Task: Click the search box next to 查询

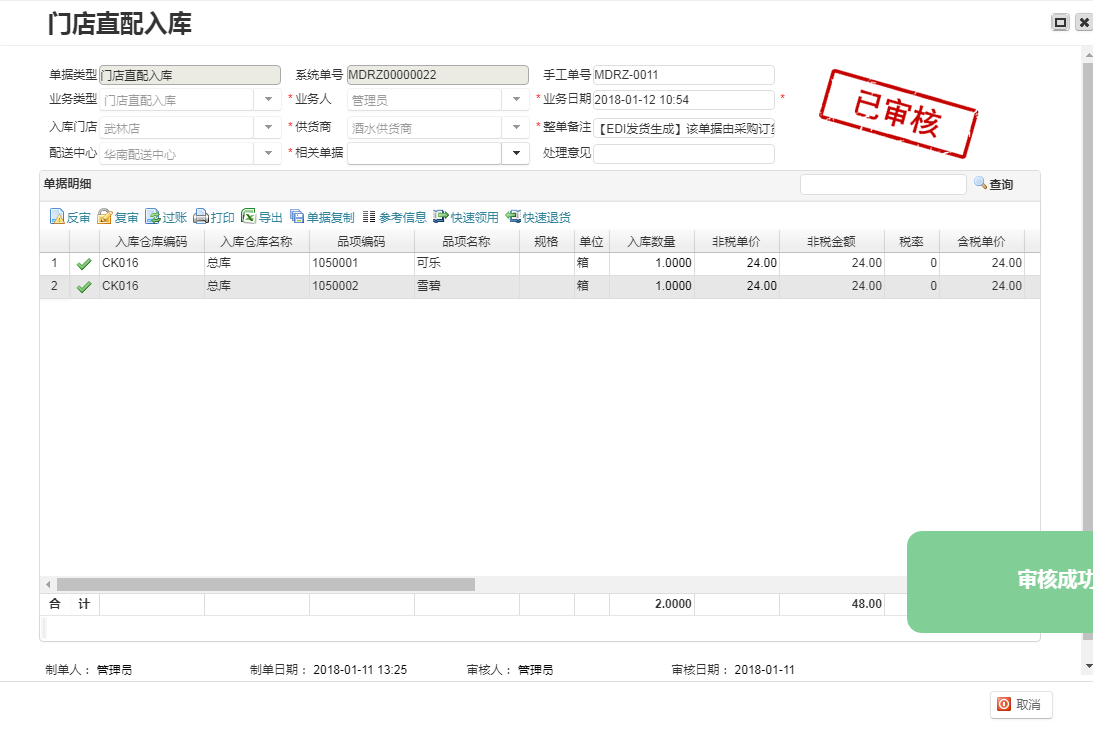Action: (883, 184)
